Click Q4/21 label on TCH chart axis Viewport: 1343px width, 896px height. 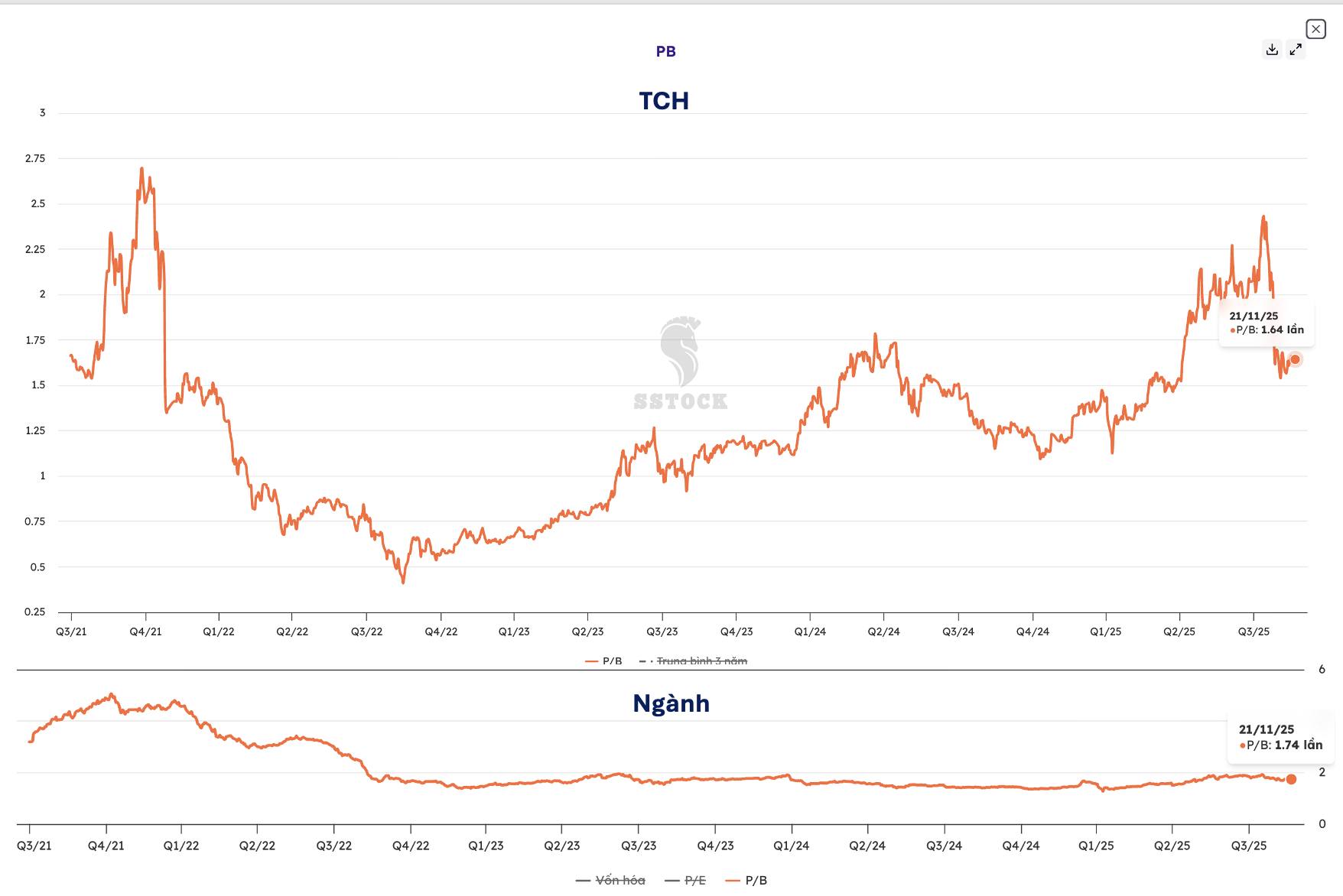(145, 631)
